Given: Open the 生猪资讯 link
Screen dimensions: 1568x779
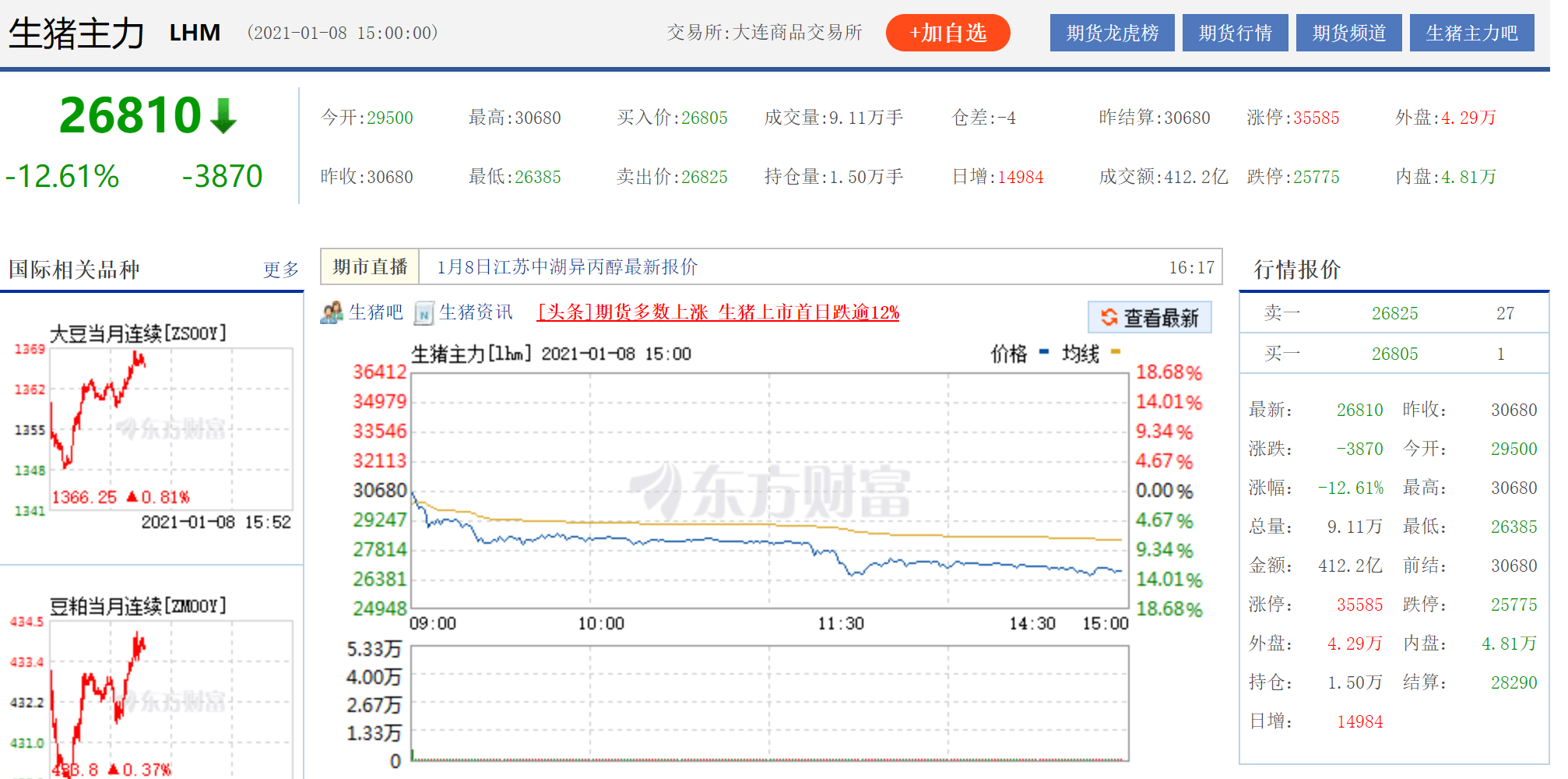Looking at the screenshot, I should point(476,312).
